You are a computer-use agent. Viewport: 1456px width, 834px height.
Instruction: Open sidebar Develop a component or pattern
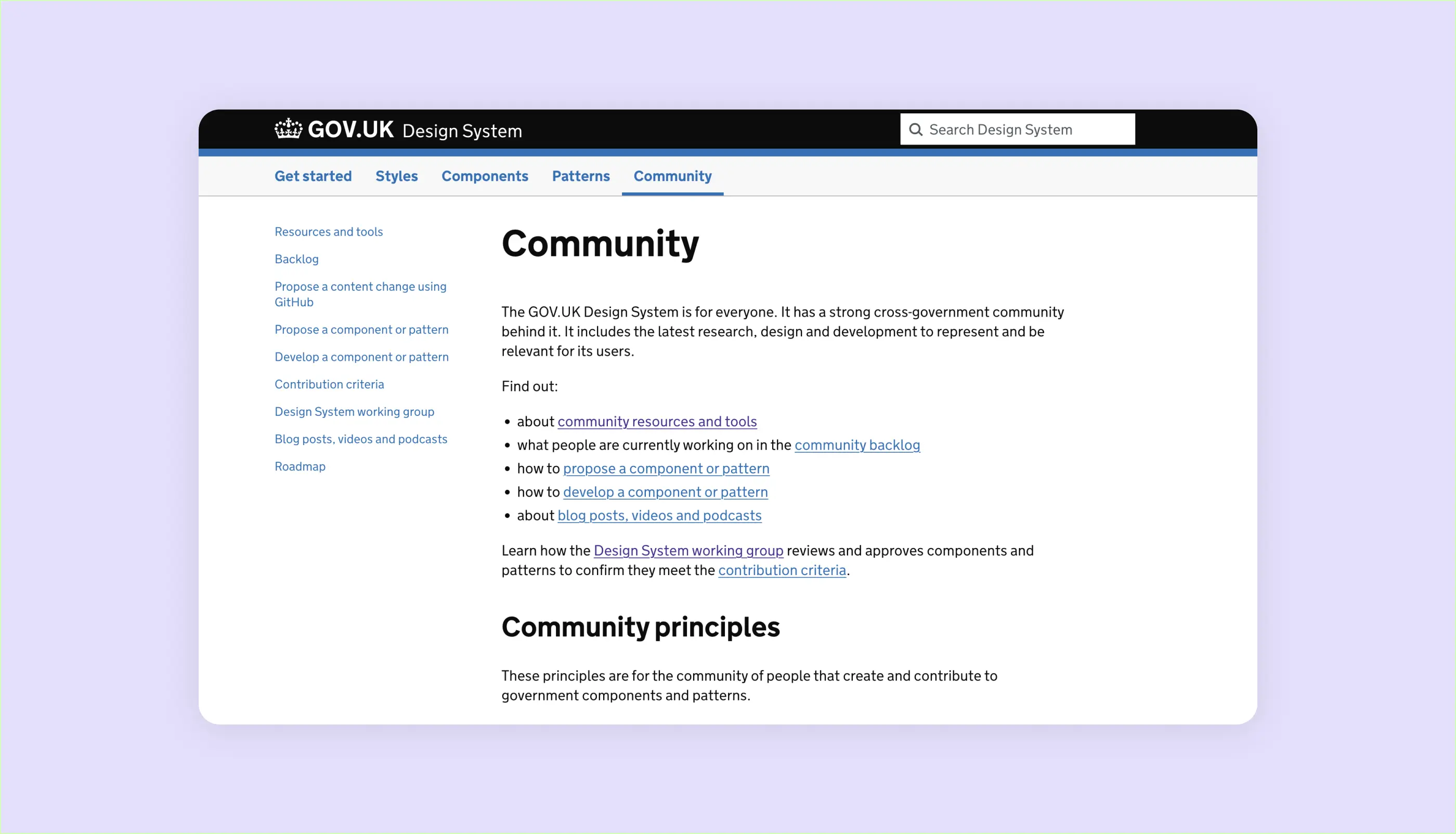[361, 357]
